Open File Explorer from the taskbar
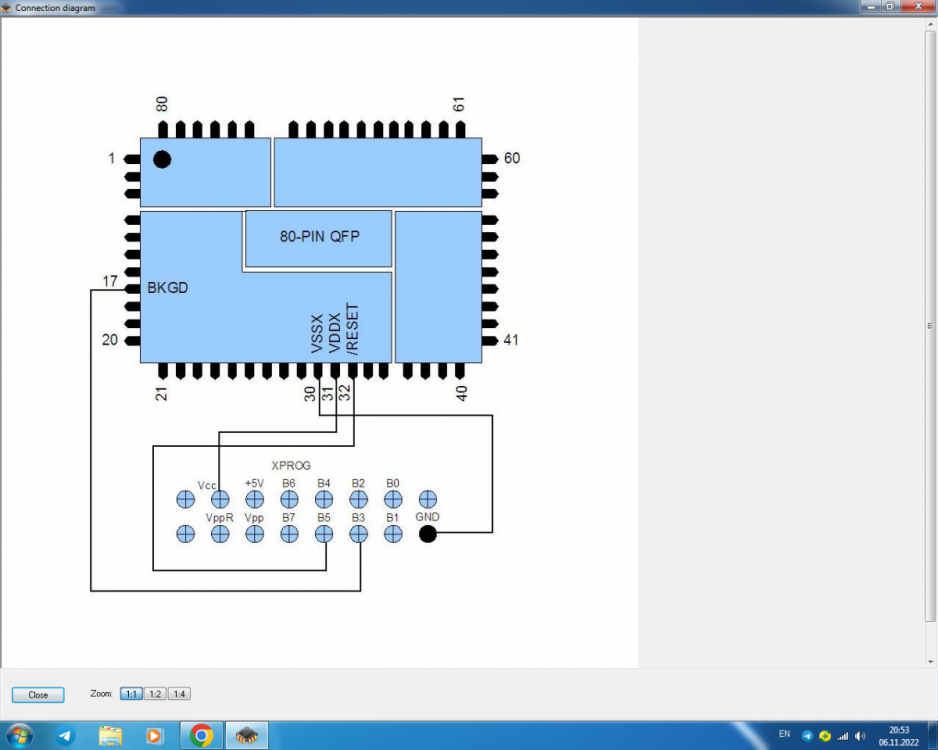The image size is (938, 750). click(110, 736)
